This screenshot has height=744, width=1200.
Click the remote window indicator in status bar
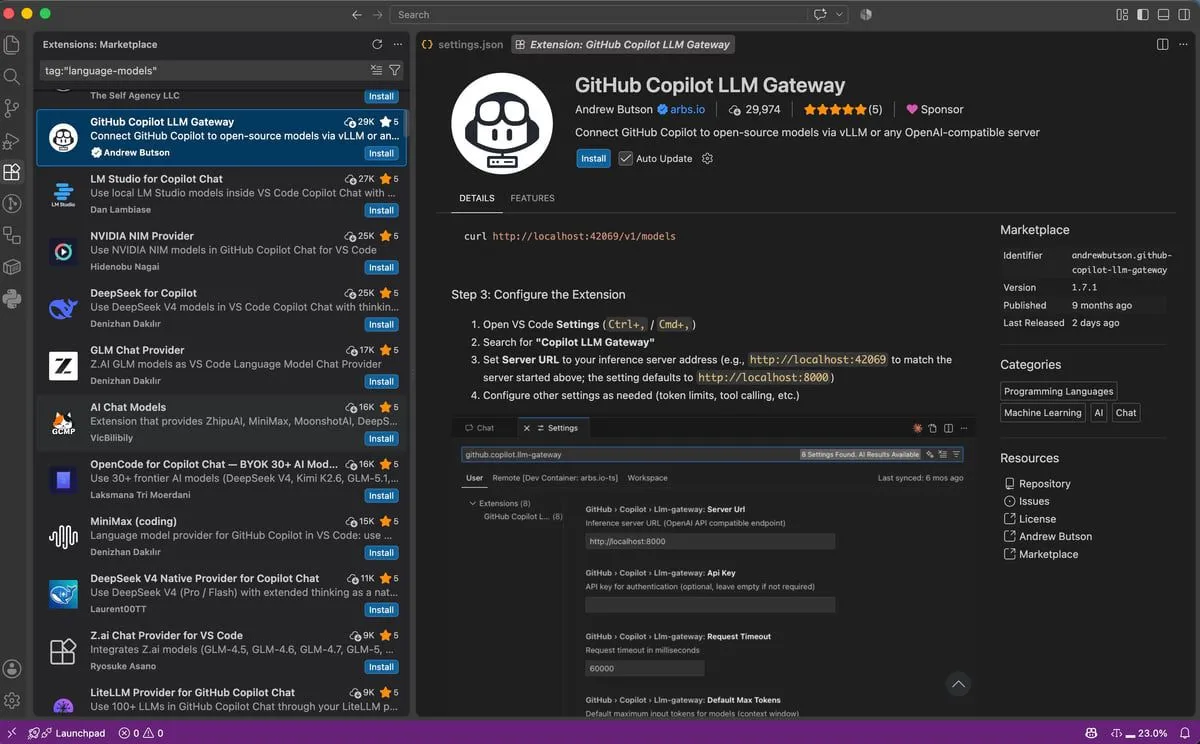11,733
